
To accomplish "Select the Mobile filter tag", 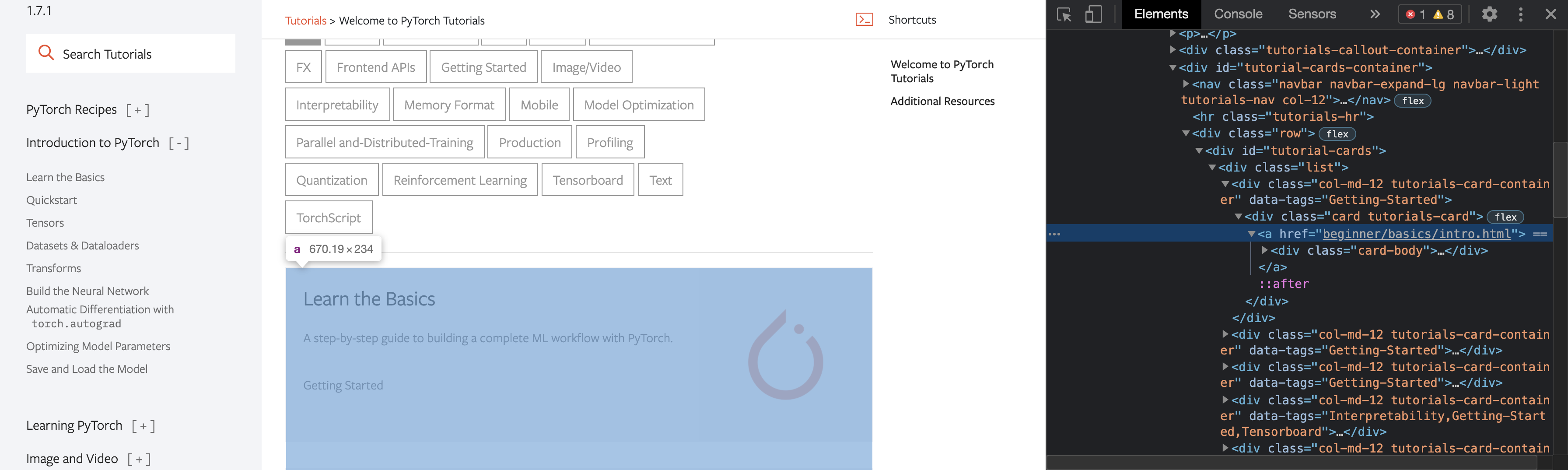I will [539, 105].
